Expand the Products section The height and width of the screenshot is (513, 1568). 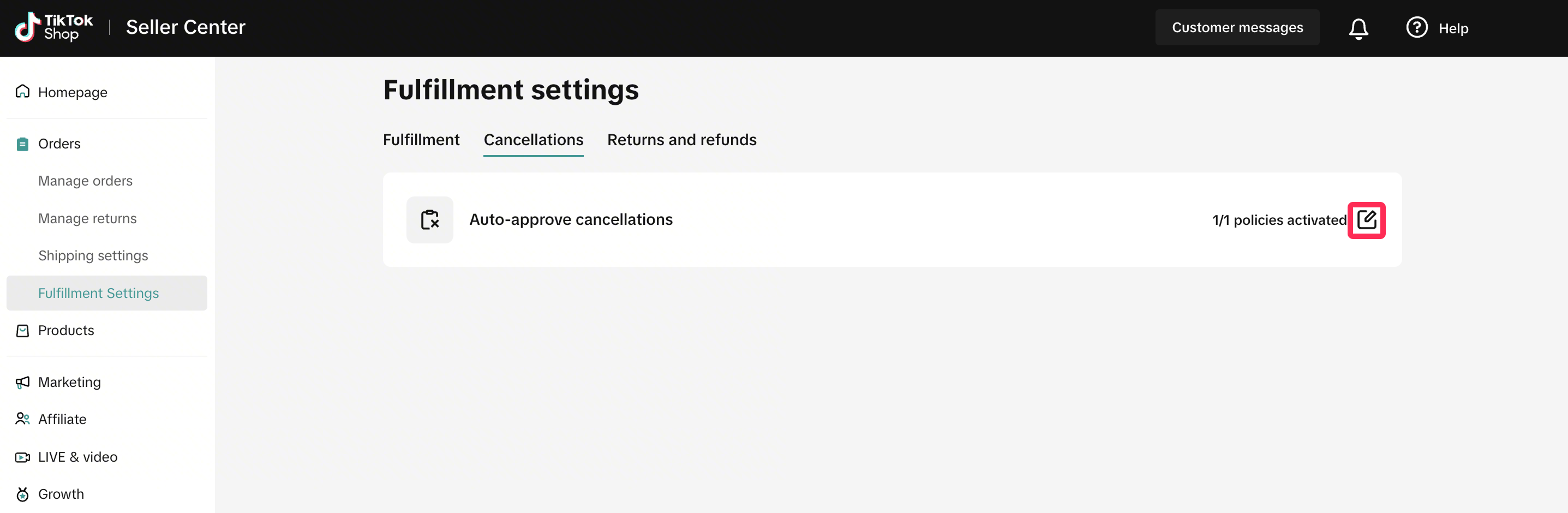pyautogui.click(x=65, y=330)
